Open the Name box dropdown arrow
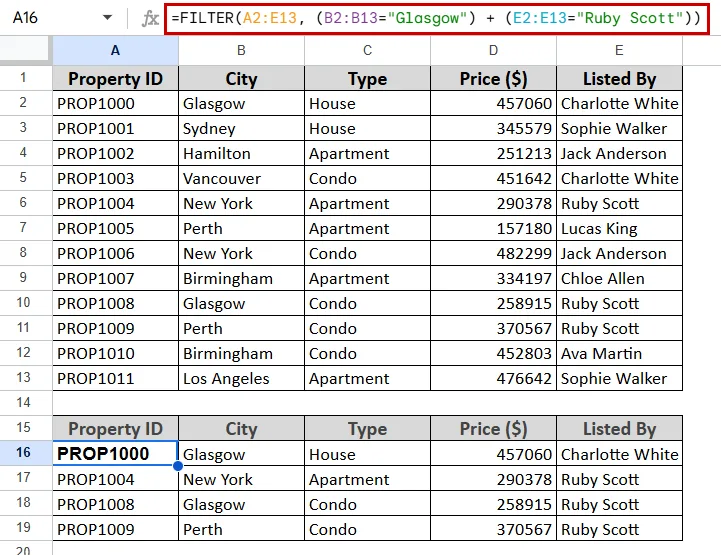This screenshot has height=555, width=721. (107, 18)
